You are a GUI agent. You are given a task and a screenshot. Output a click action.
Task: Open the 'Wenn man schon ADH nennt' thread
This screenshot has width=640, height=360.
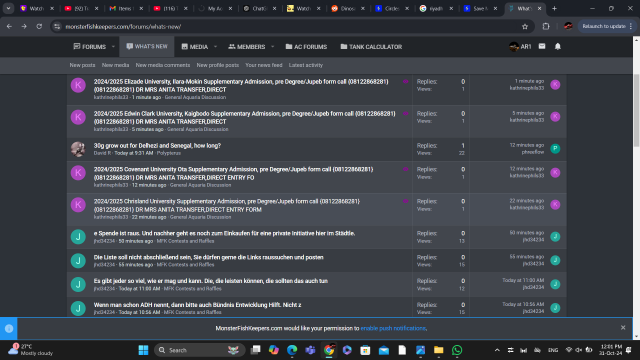[198, 305]
